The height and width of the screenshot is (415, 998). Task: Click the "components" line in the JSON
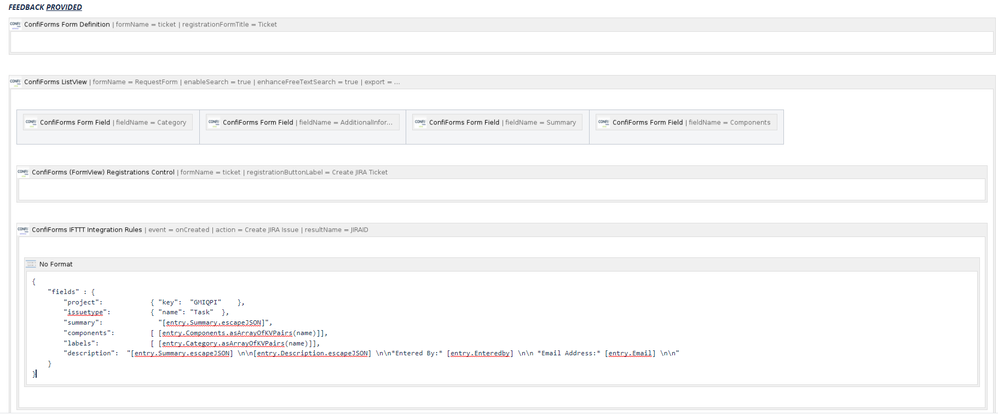tap(195, 333)
